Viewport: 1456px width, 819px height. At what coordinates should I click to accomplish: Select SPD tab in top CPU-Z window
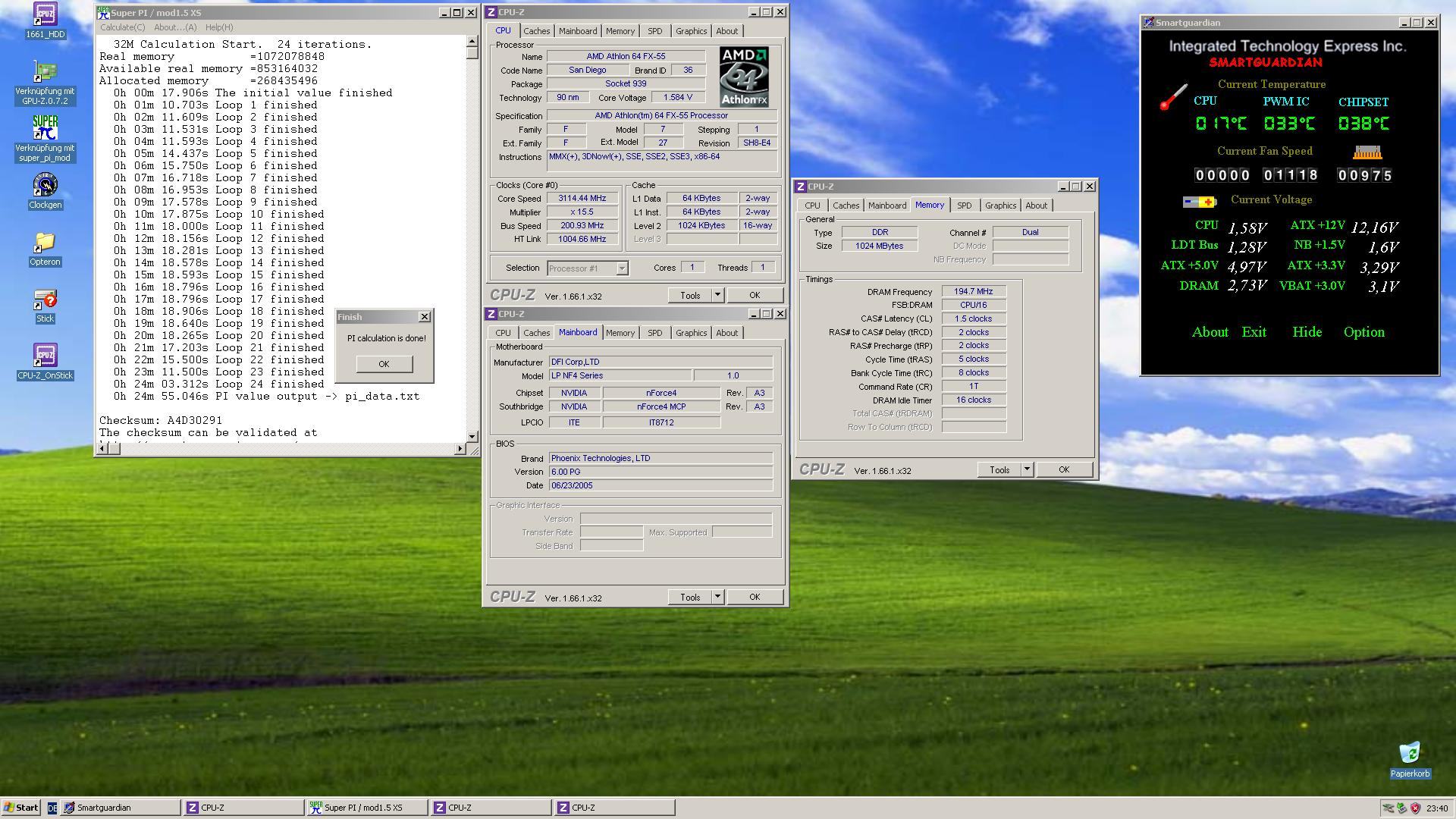click(654, 31)
